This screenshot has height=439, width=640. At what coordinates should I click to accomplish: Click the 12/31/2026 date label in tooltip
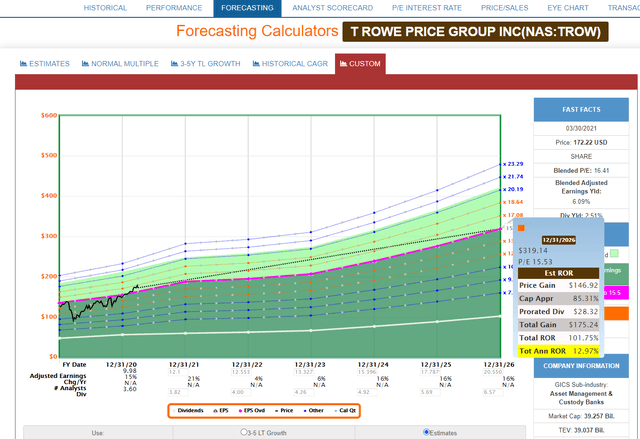[x=558, y=240]
